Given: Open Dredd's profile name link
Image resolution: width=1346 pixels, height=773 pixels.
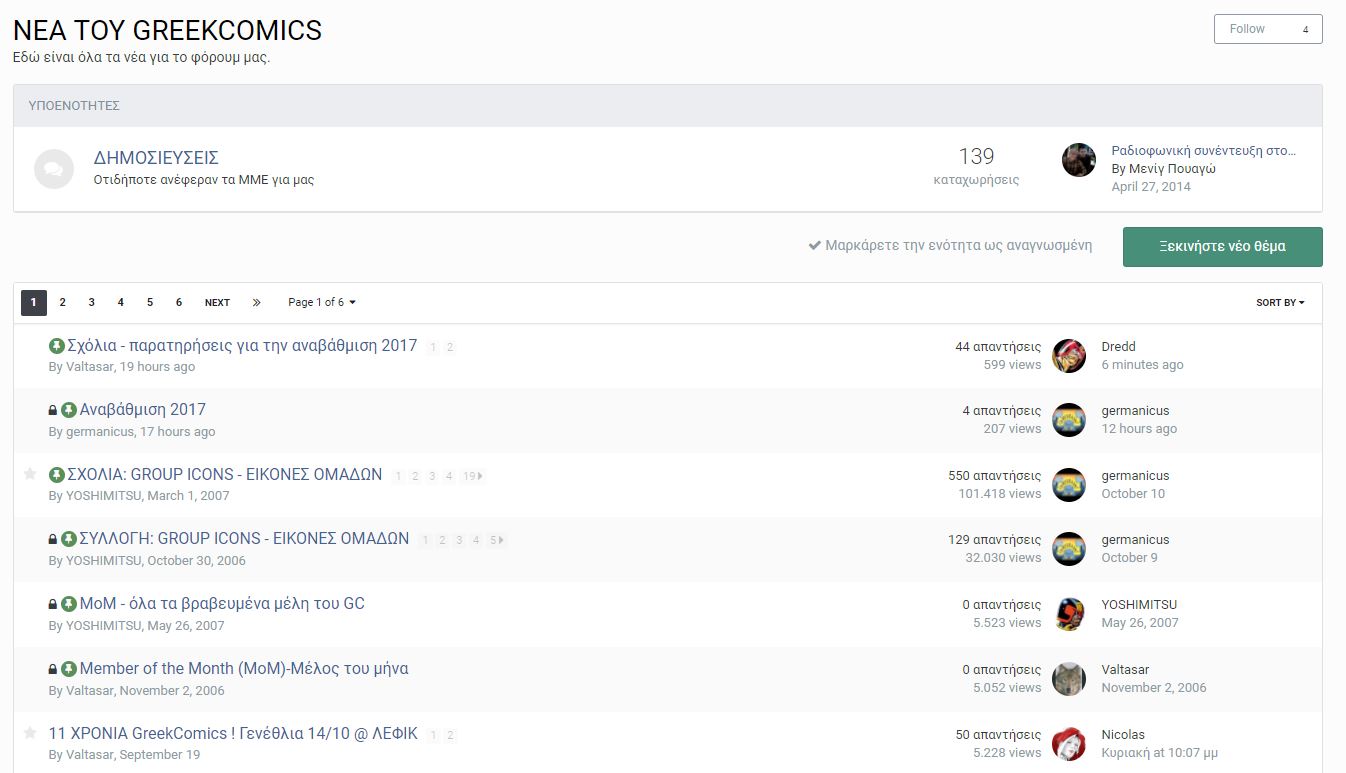Looking at the screenshot, I should [x=1118, y=347].
